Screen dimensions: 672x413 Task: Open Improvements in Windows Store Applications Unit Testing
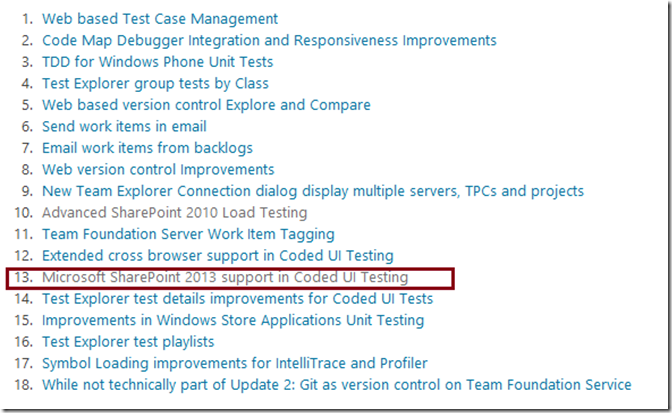click(233, 320)
